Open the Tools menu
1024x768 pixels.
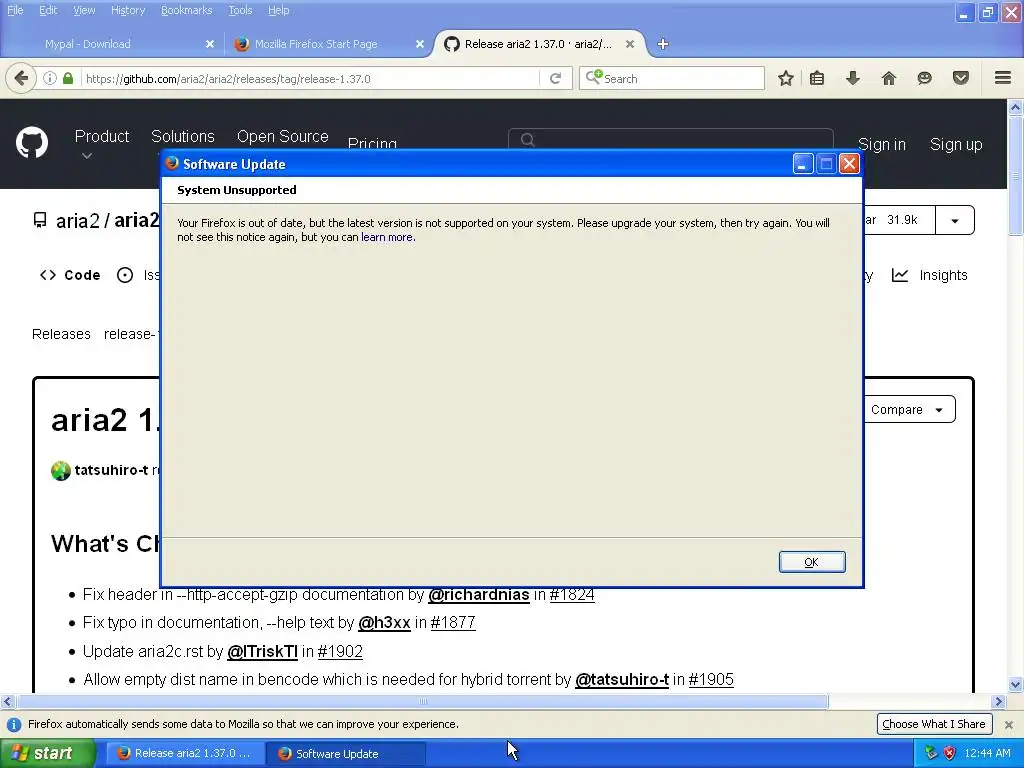pyautogui.click(x=240, y=10)
